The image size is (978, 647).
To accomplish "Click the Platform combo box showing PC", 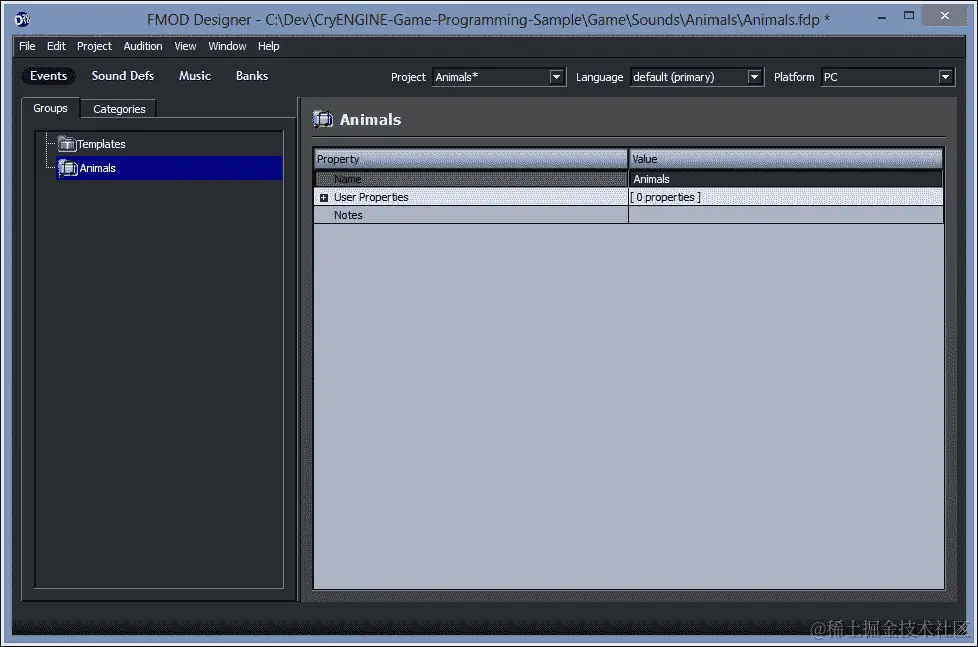I will [x=888, y=77].
